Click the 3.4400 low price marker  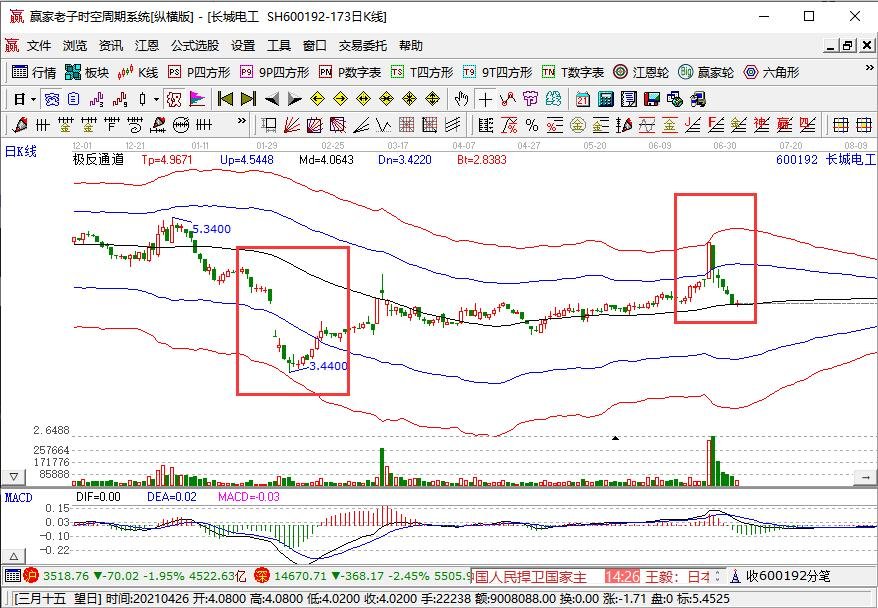(329, 366)
